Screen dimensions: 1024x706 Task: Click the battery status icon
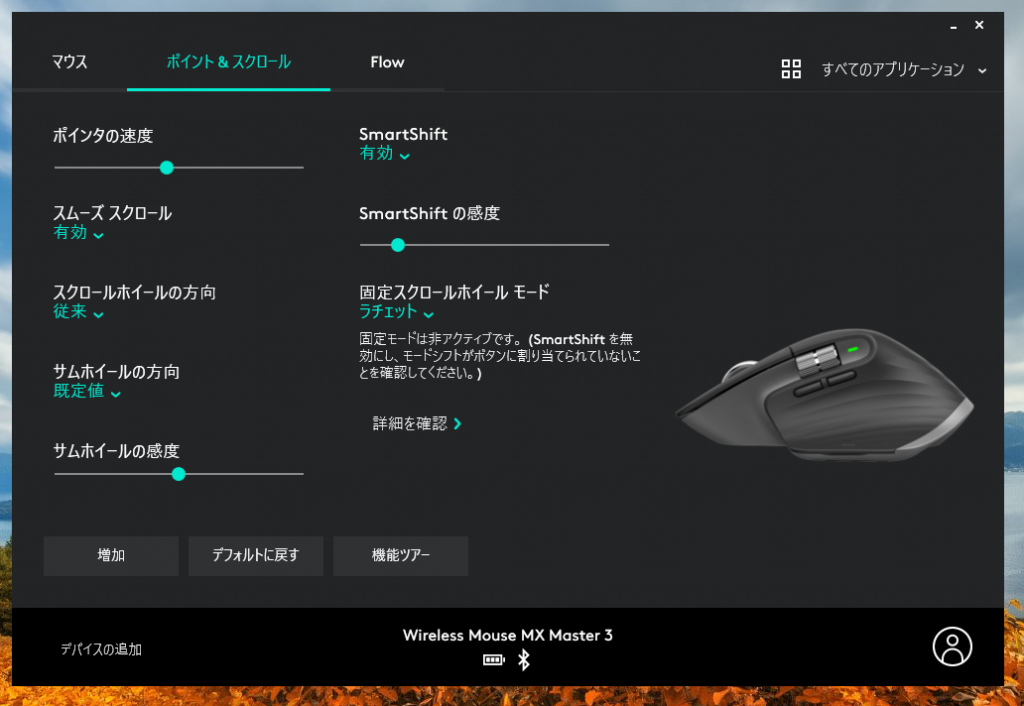click(x=493, y=660)
